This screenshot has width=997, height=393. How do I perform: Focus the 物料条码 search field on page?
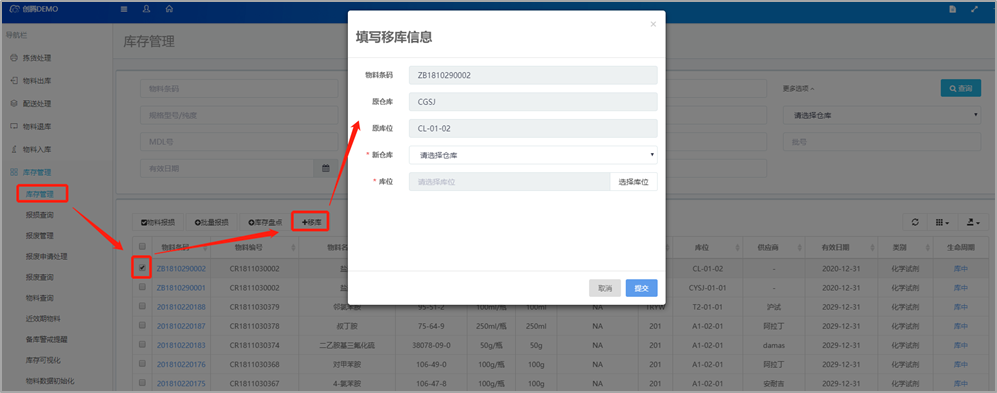pos(239,89)
